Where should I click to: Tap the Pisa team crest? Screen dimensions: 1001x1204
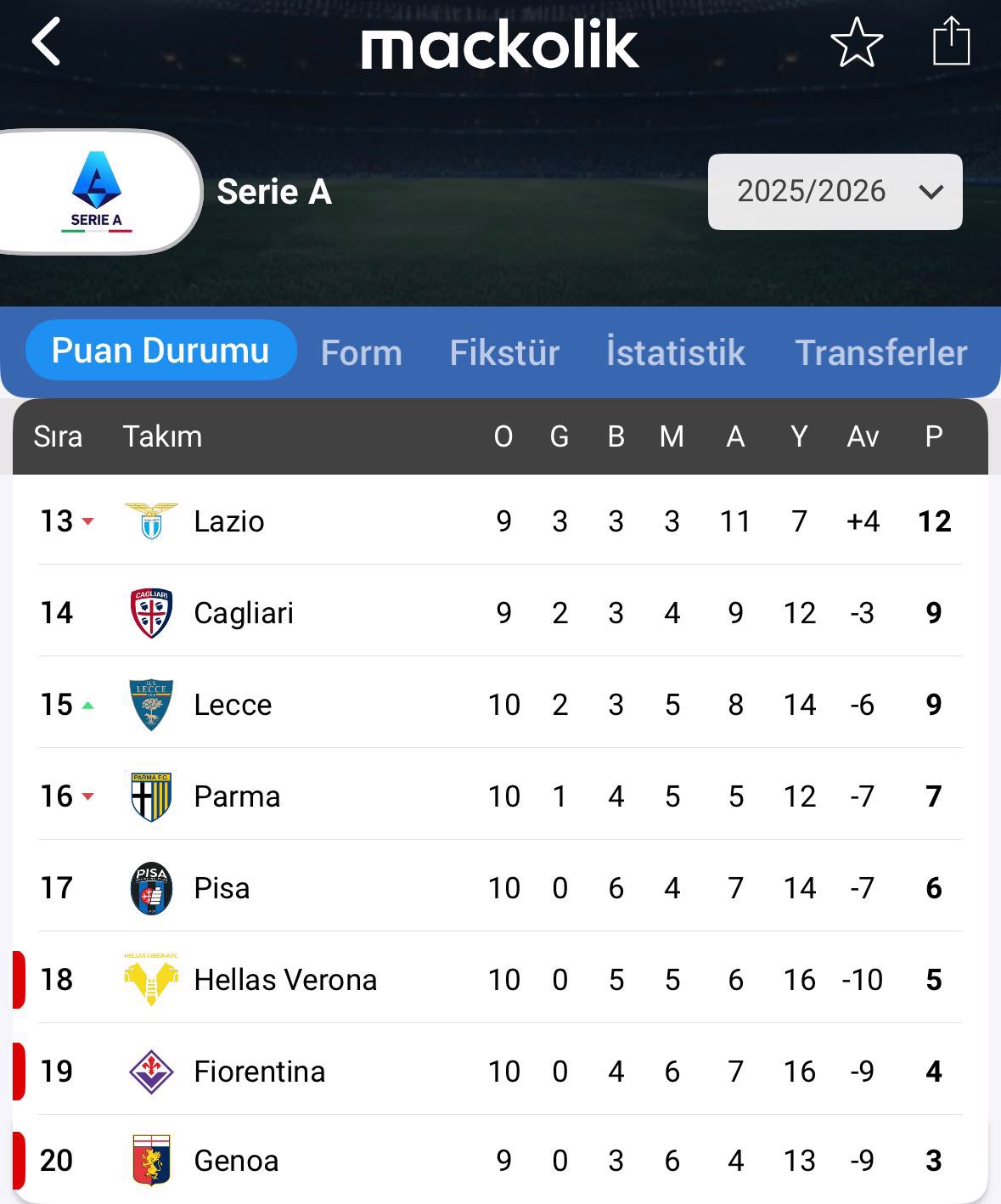pyautogui.click(x=151, y=888)
